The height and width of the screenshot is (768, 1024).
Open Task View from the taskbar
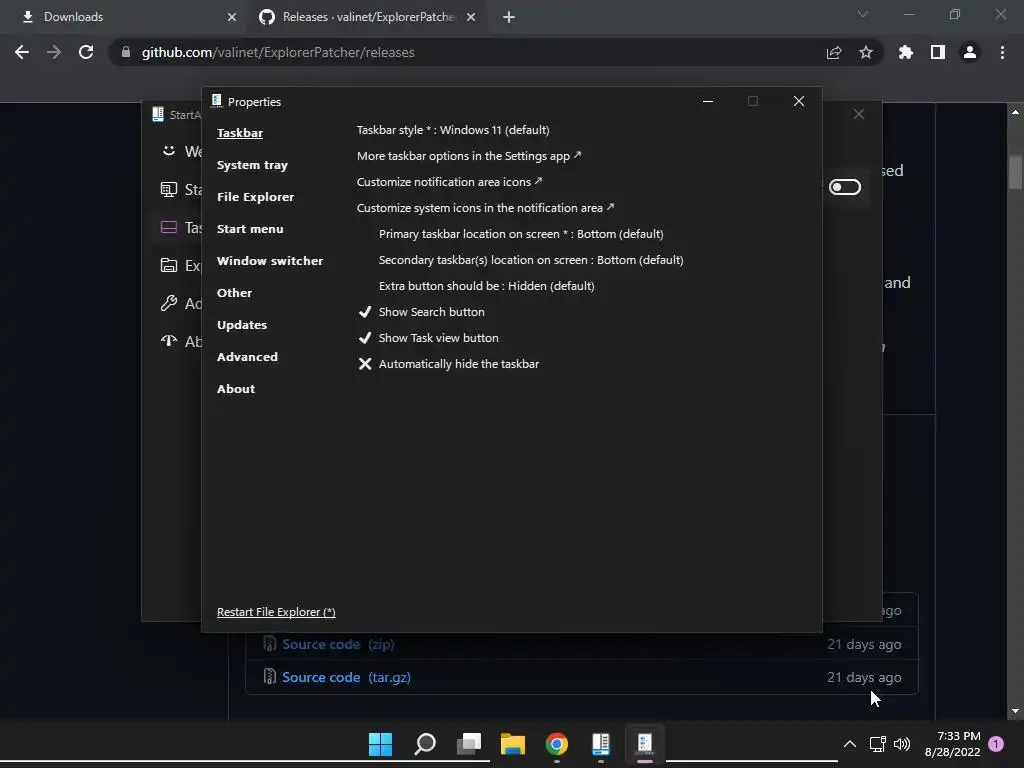(x=469, y=744)
